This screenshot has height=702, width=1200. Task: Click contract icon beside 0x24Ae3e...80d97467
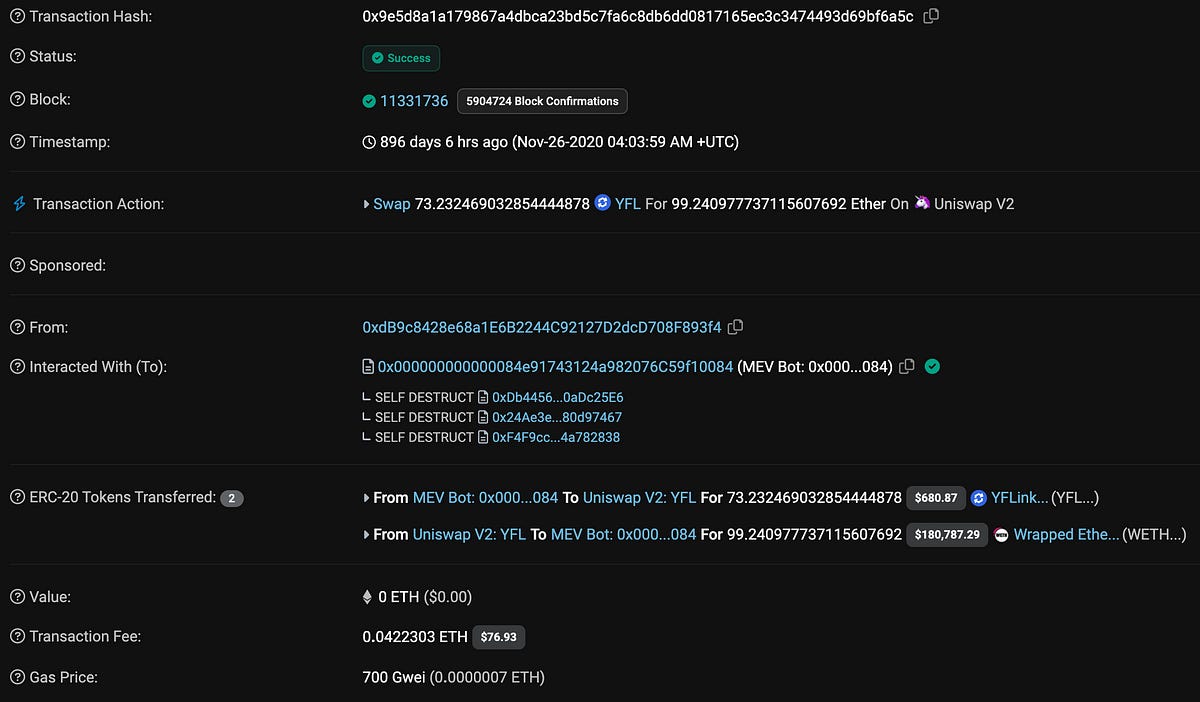pos(483,417)
